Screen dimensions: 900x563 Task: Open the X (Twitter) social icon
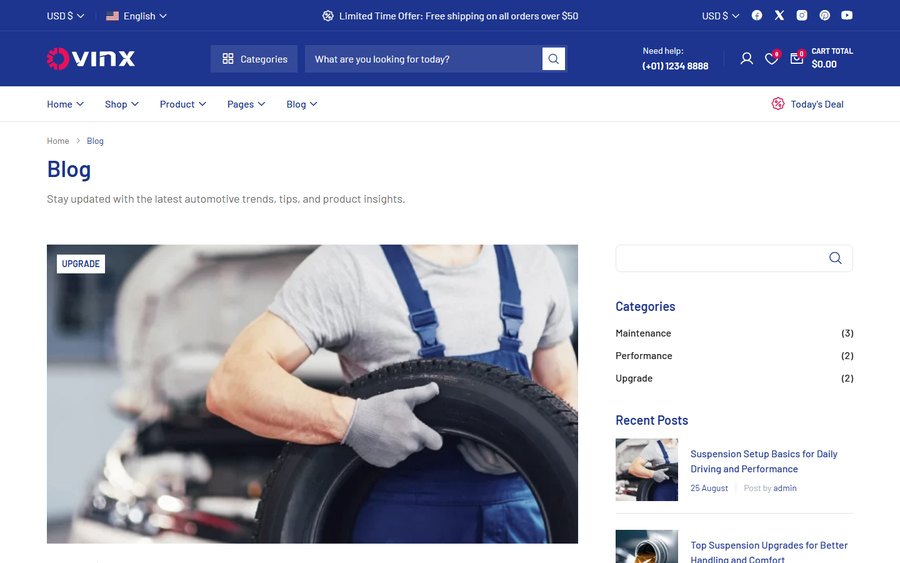779,15
